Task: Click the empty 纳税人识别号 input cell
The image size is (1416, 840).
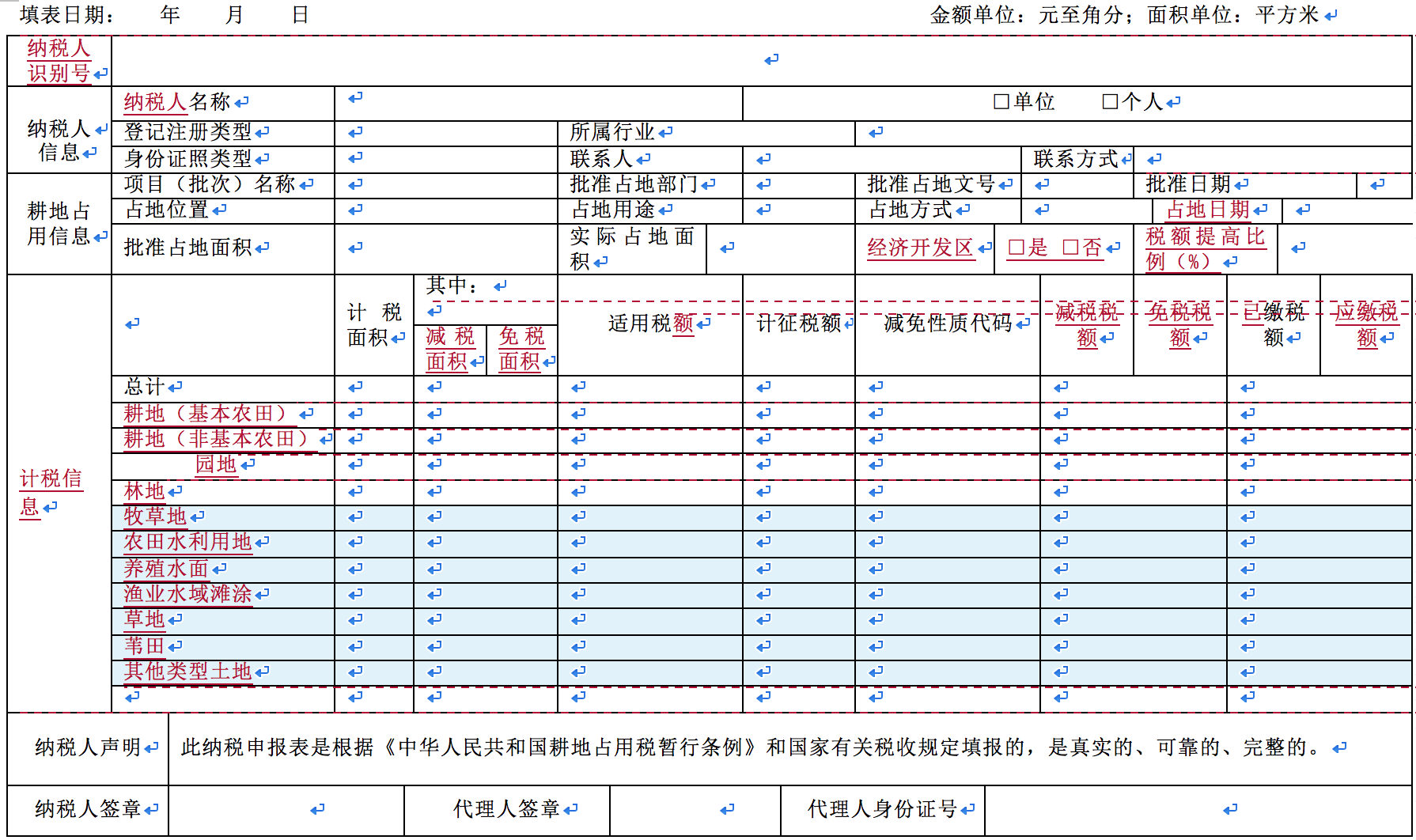Action: 762,61
